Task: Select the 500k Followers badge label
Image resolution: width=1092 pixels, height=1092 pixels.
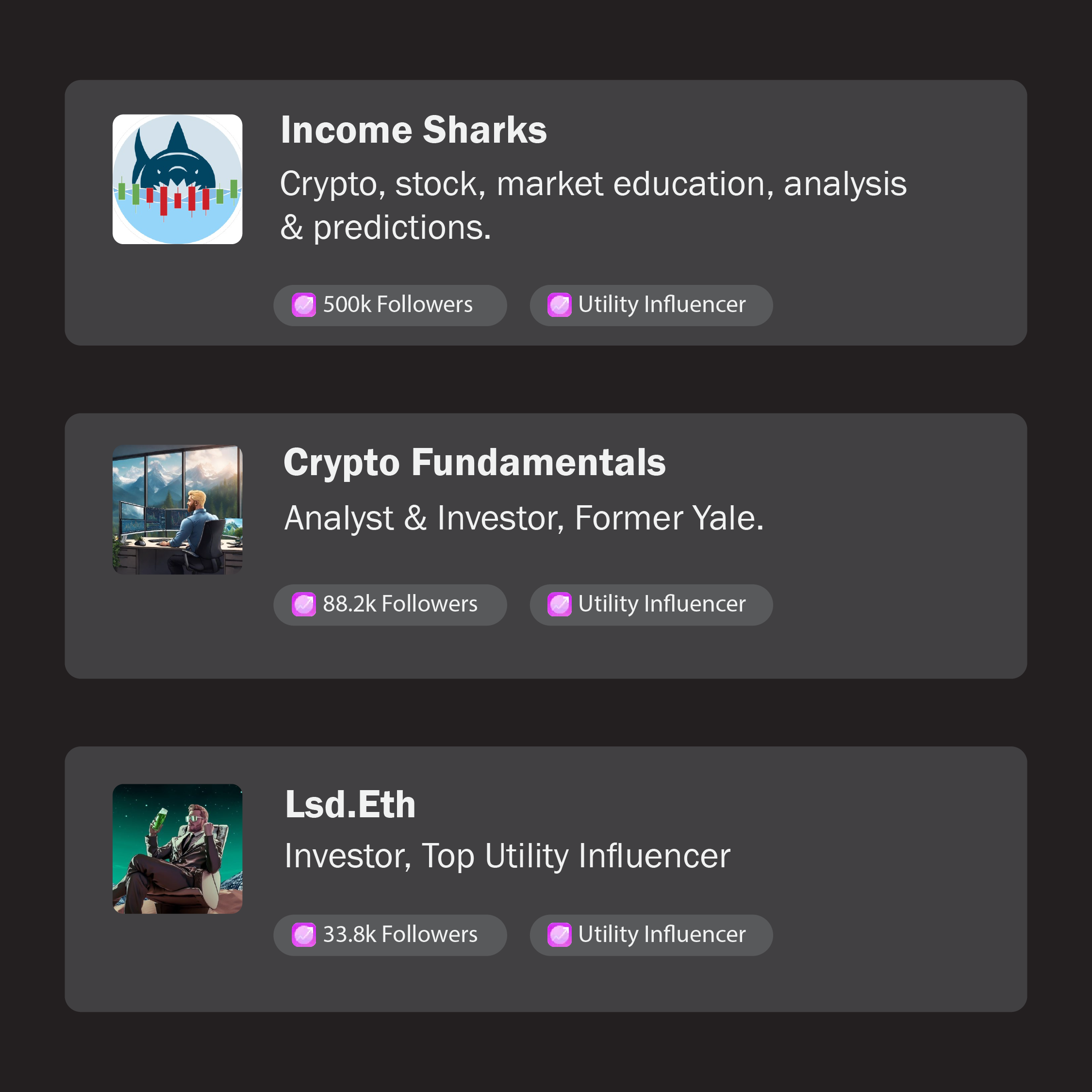Action: click(398, 305)
